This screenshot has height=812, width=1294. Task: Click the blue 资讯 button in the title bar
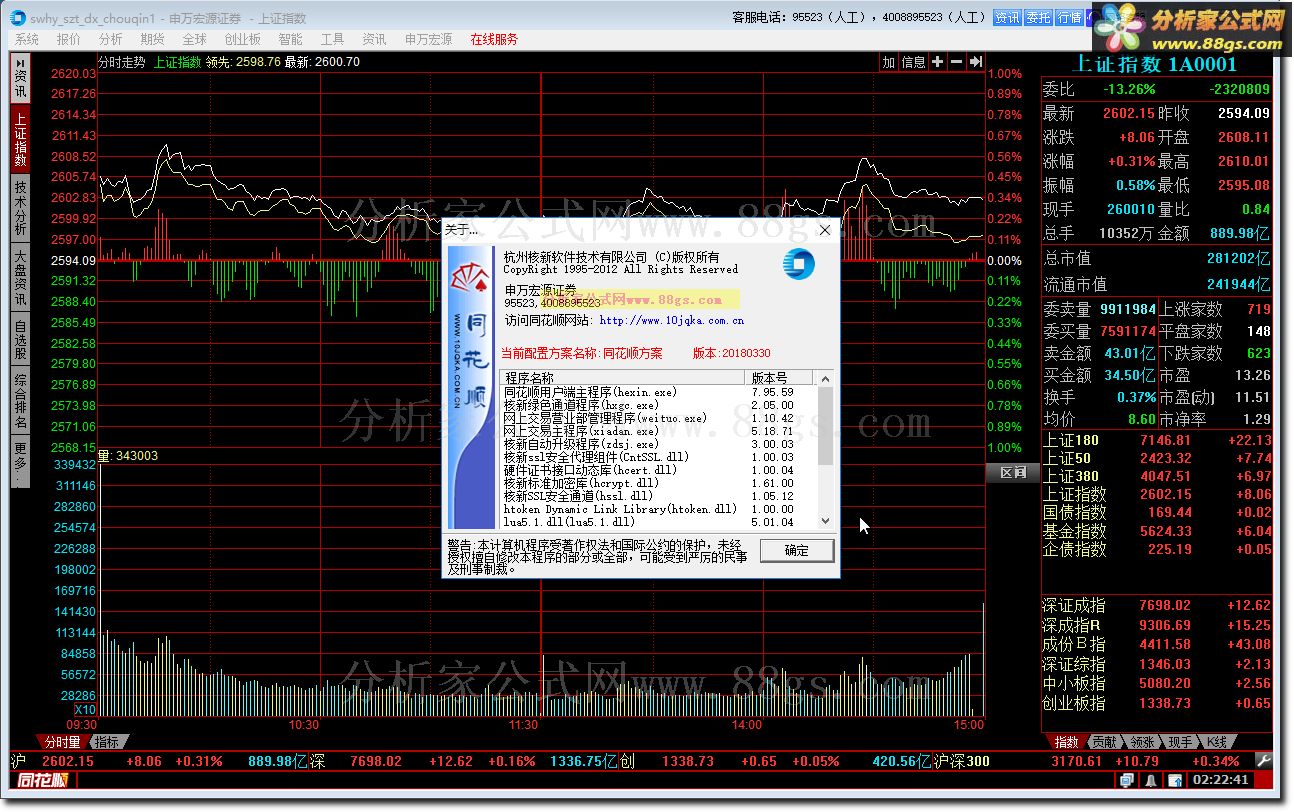[1007, 17]
